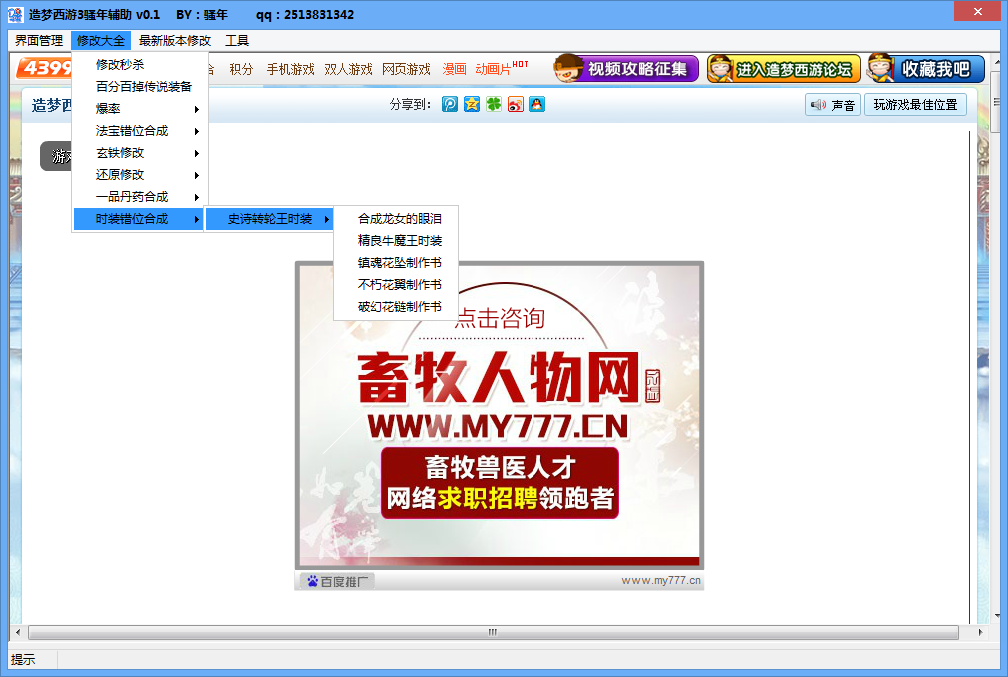Click the 4399 logo
The height and width of the screenshot is (677, 1008).
(x=44, y=68)
